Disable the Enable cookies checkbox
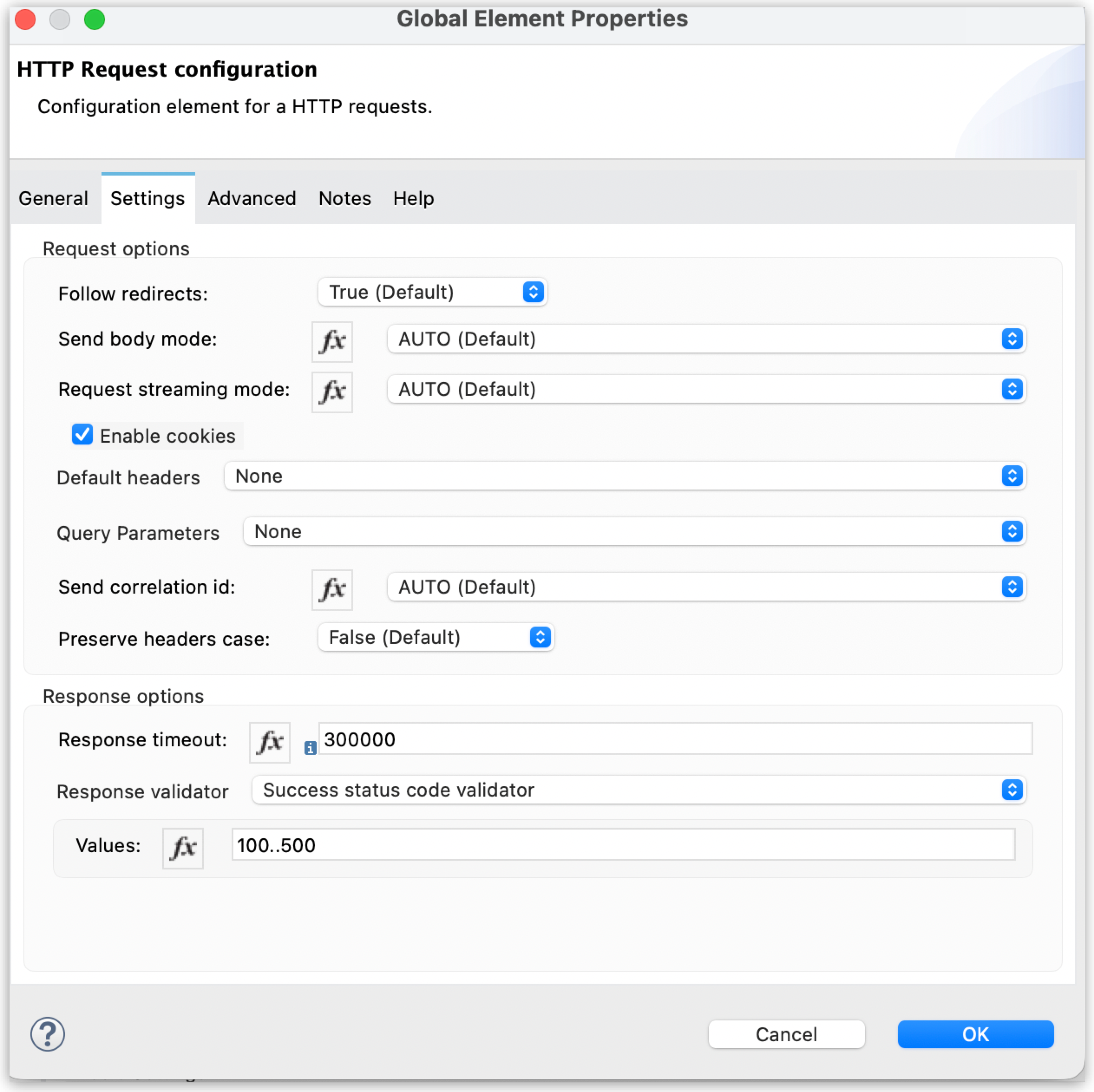This screenshot has width=1094, height=1092. (x=82, y=435)
